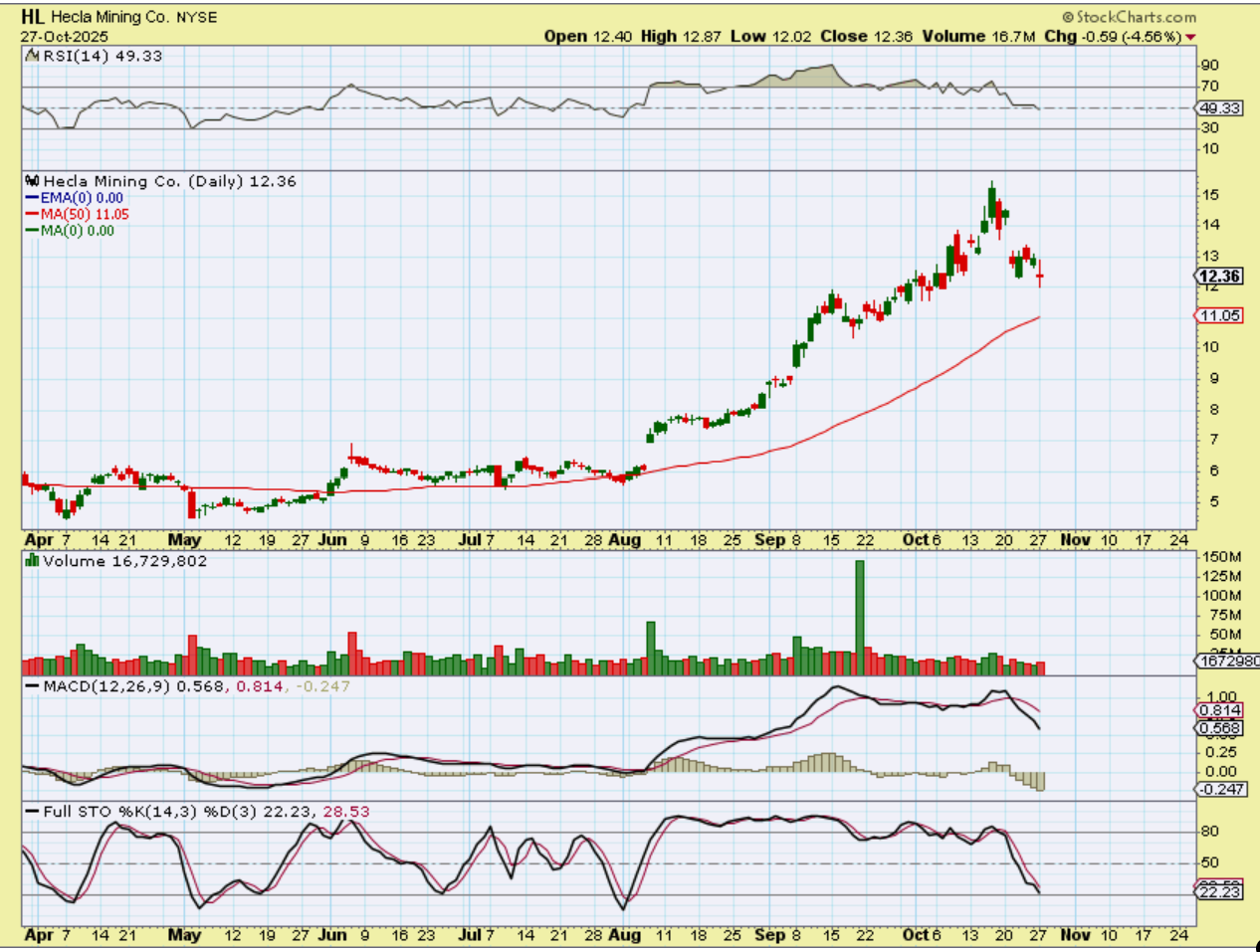The image size is (1260, 952).
Task: Click the Nov label under the stochastic panel
Action: 1075,935
